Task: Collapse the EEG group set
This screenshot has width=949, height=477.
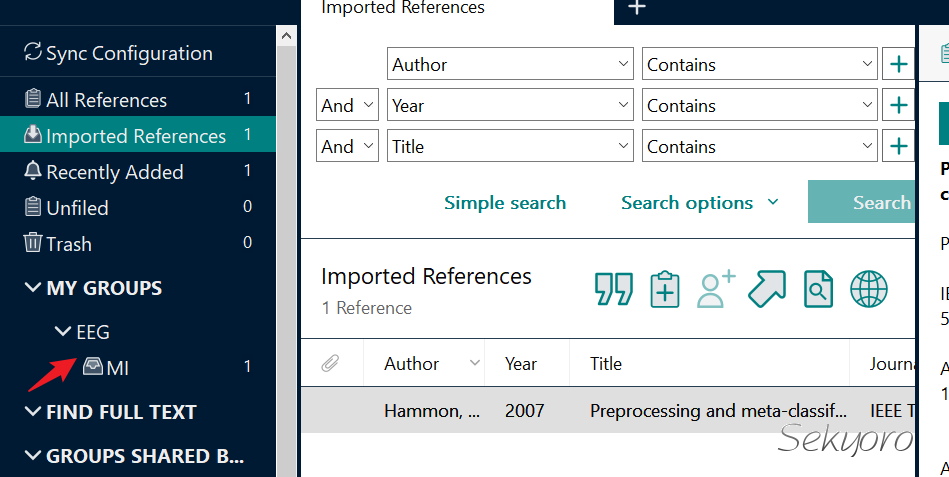Action: click(x=62, y=332)
